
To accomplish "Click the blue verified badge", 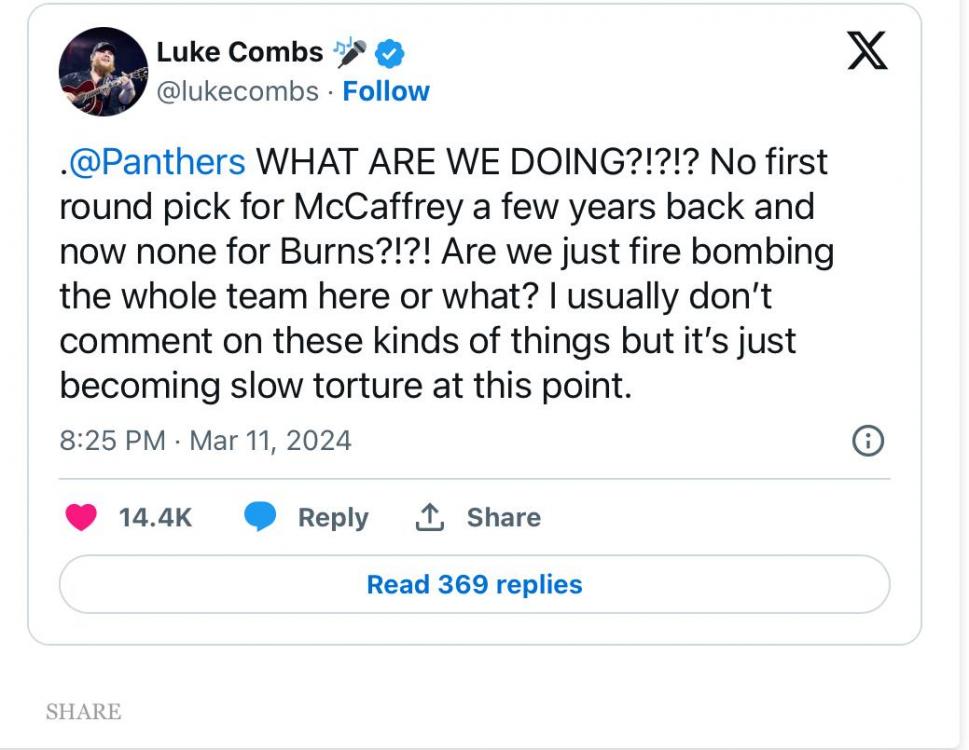I will (389, 52).
